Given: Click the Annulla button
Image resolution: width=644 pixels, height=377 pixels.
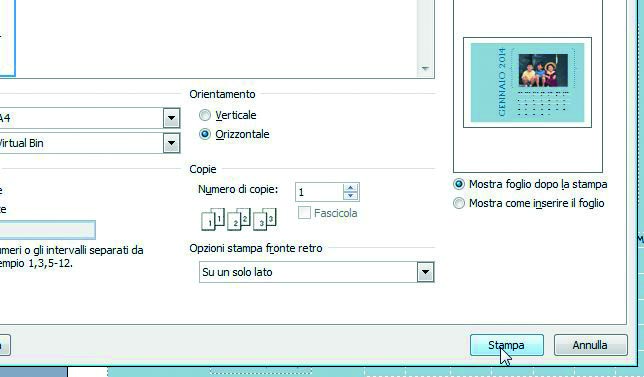Looking at the screenshot, I should [590, 345].
